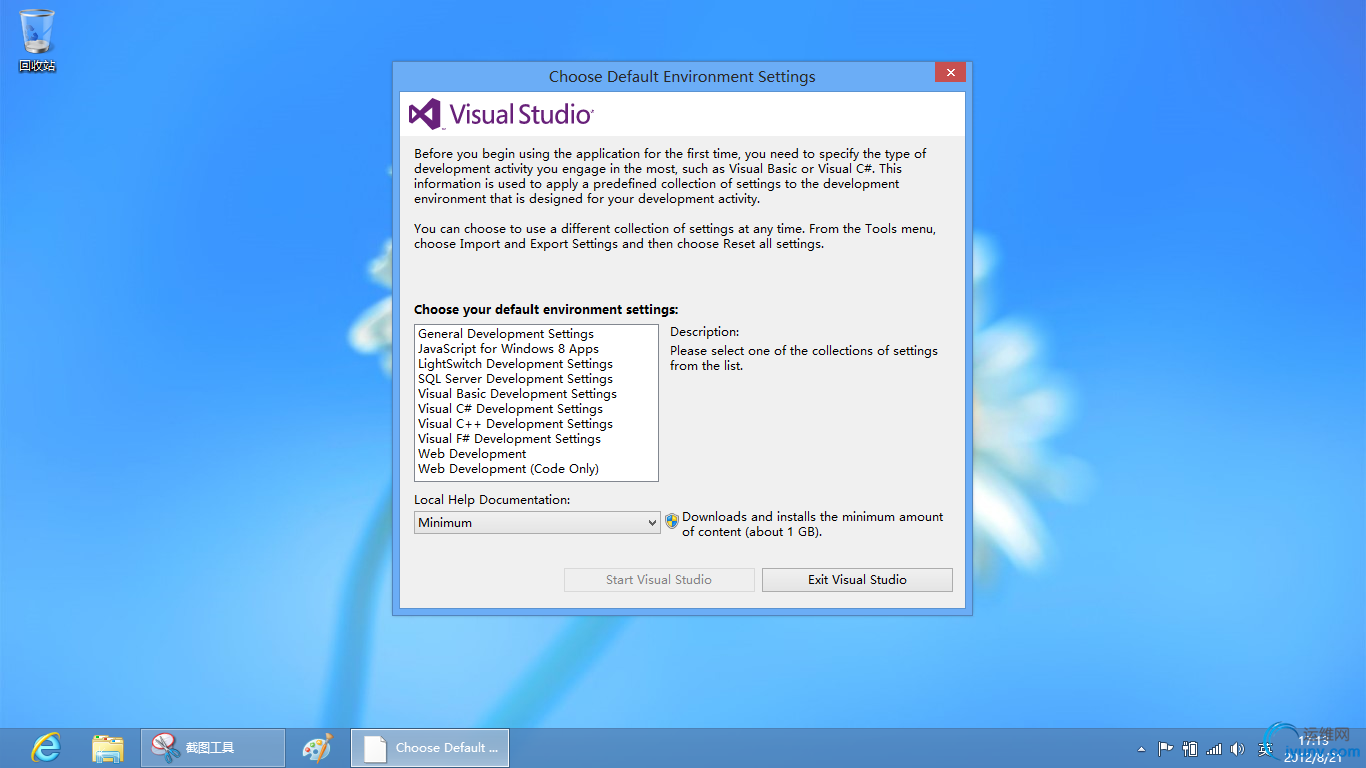Click the Start Visual Studio button

coord(659,580)
